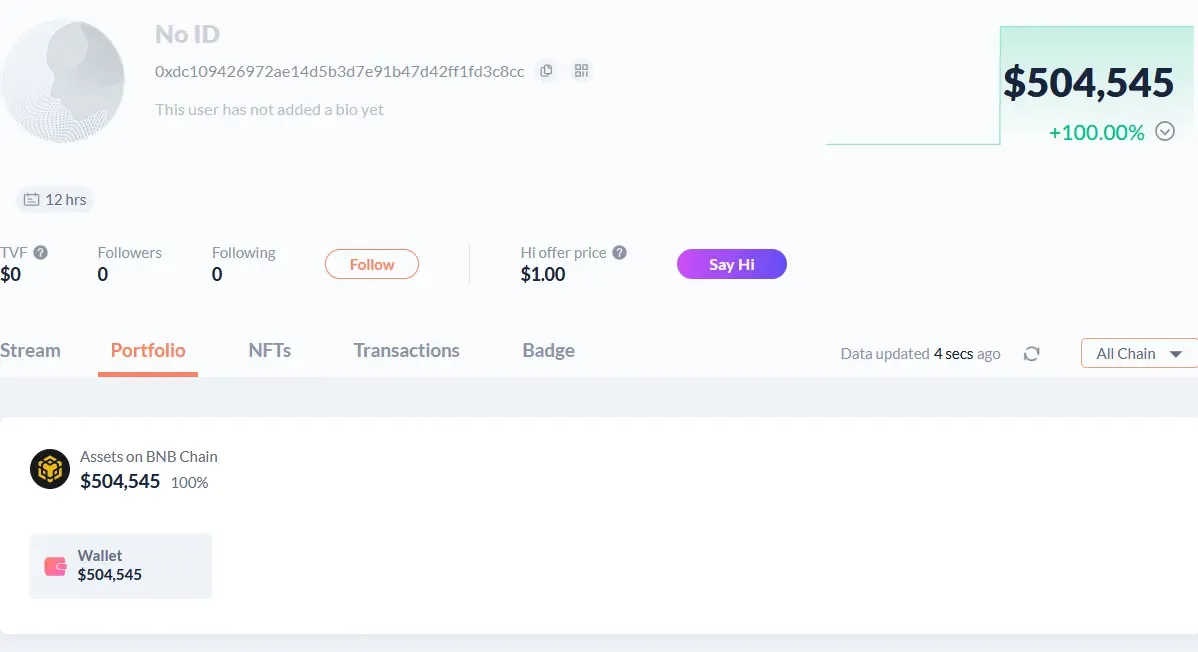Image resolution: width=1198 pixels, height=652 pixels.
Task: Click the BNB Chain logo
Action: pos(49,469)
